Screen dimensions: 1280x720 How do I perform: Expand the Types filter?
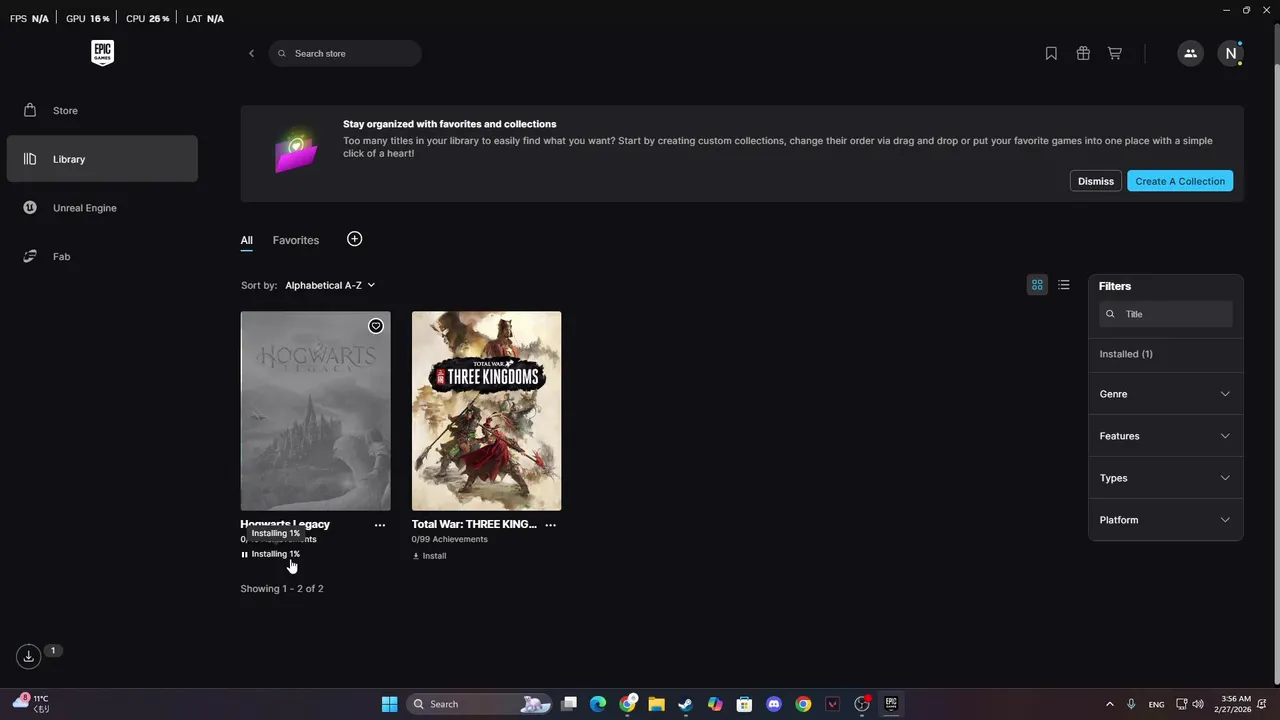(1166, 478)
